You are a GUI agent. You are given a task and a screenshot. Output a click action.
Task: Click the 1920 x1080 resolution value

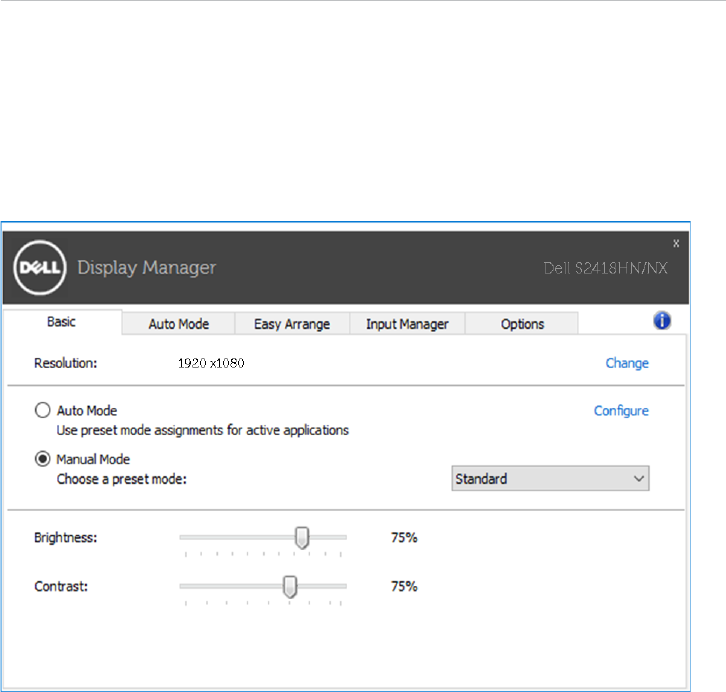(x=211, y=363)
